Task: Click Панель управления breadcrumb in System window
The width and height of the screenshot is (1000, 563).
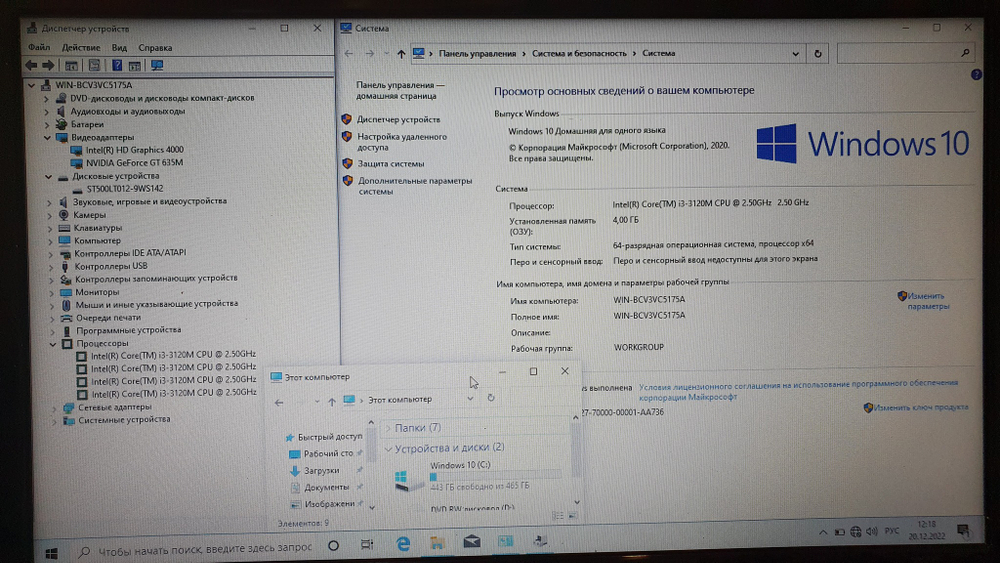Action: point(477,54)
